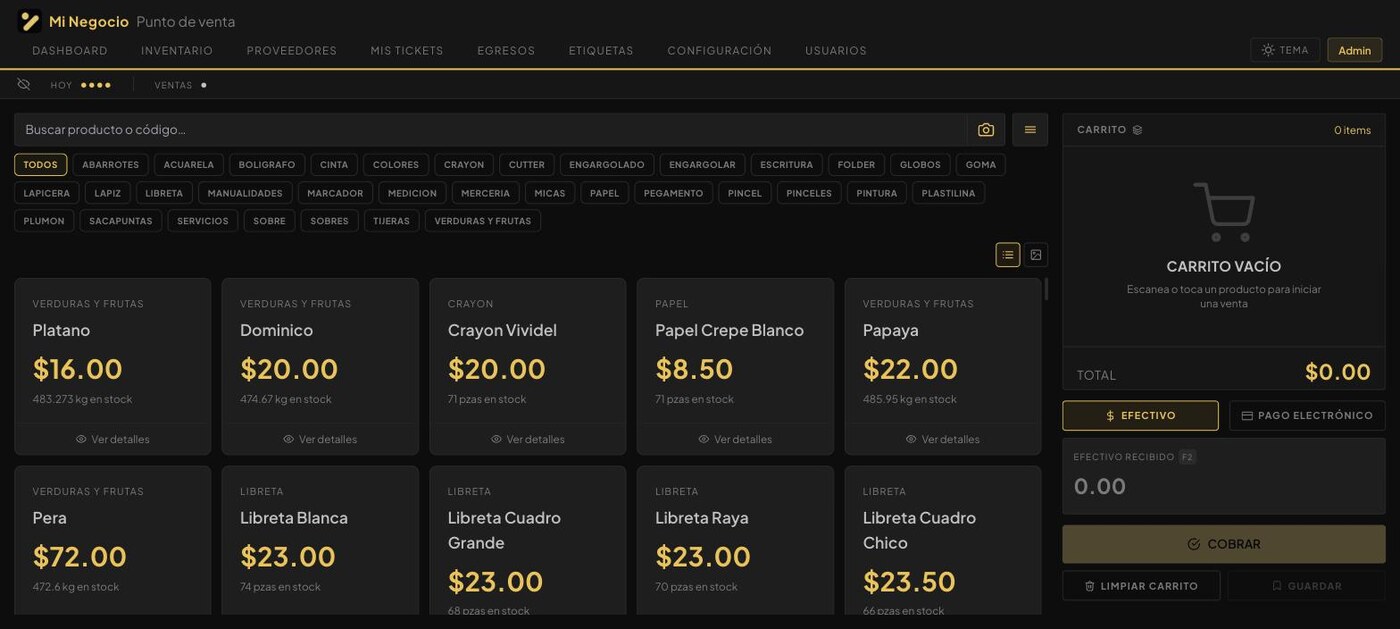The image size is (1400, 629).
Task: Open the Etiquetas tab
Action: (x=601, y=51)
